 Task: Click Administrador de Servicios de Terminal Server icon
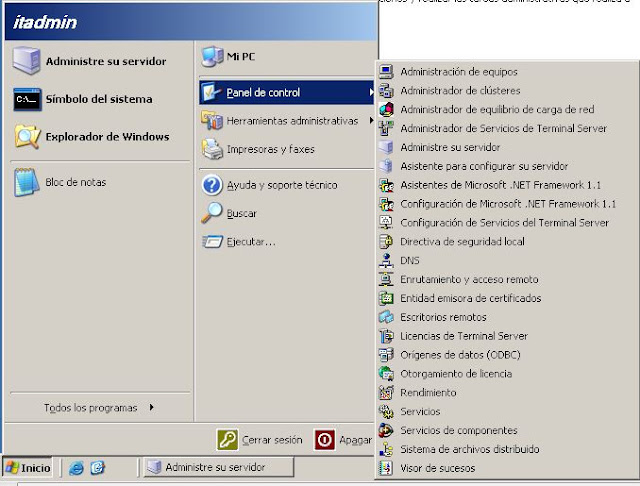386,128
